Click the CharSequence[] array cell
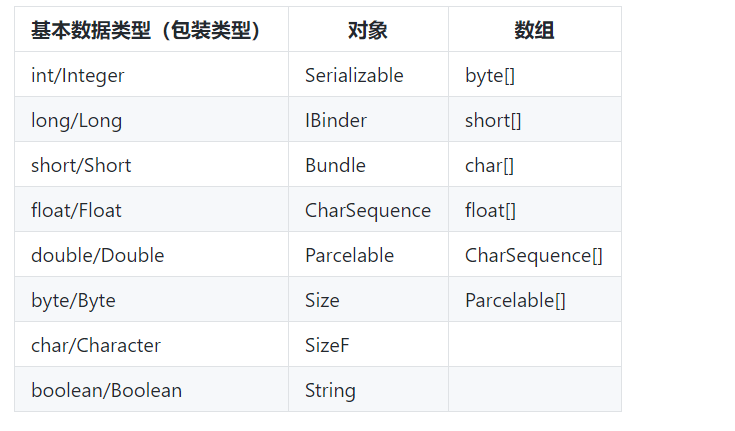The height and width of the screenshot is (431, 735). click(533, 255)
